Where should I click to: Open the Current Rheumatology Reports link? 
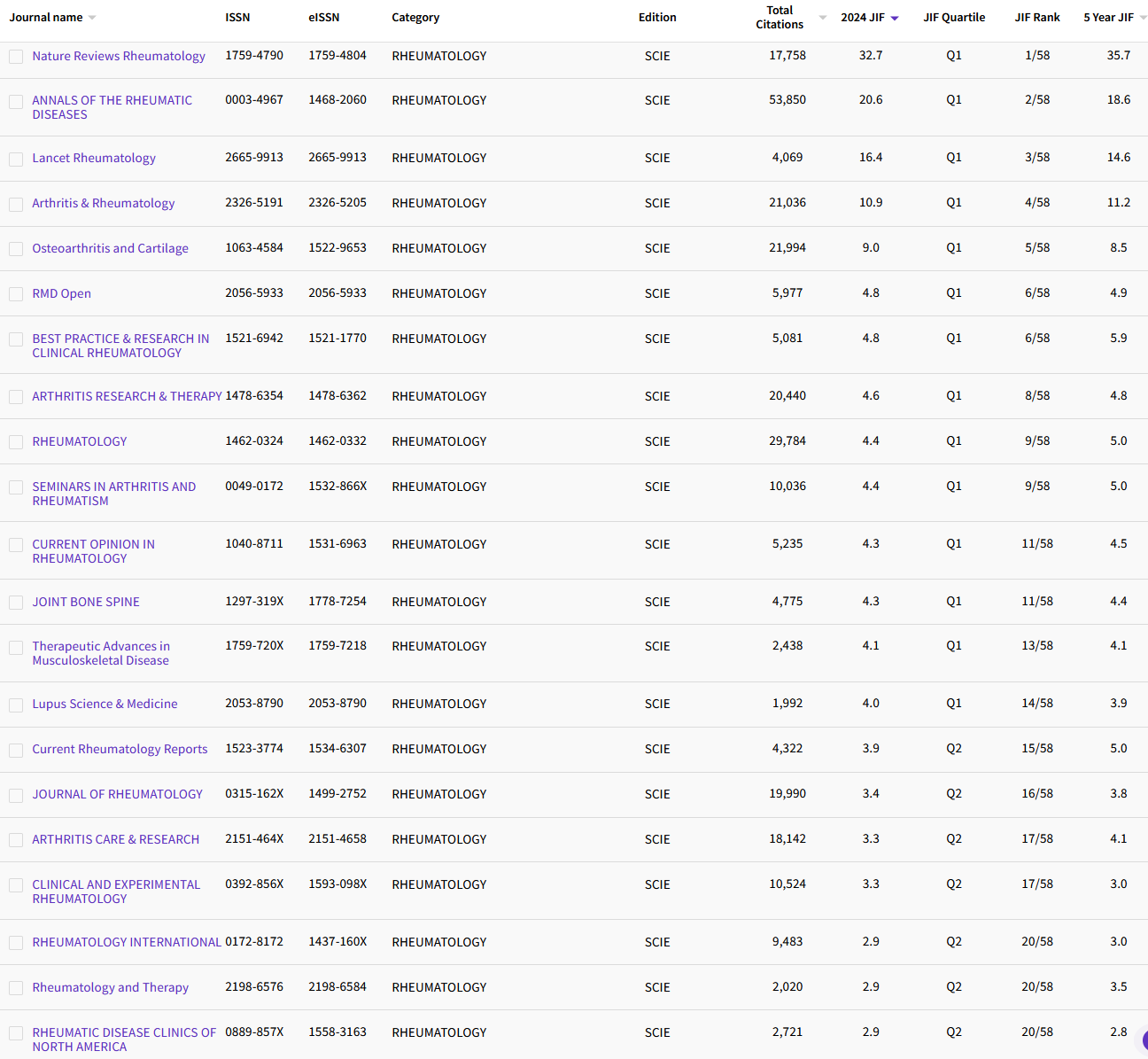[x=120, y=749]
